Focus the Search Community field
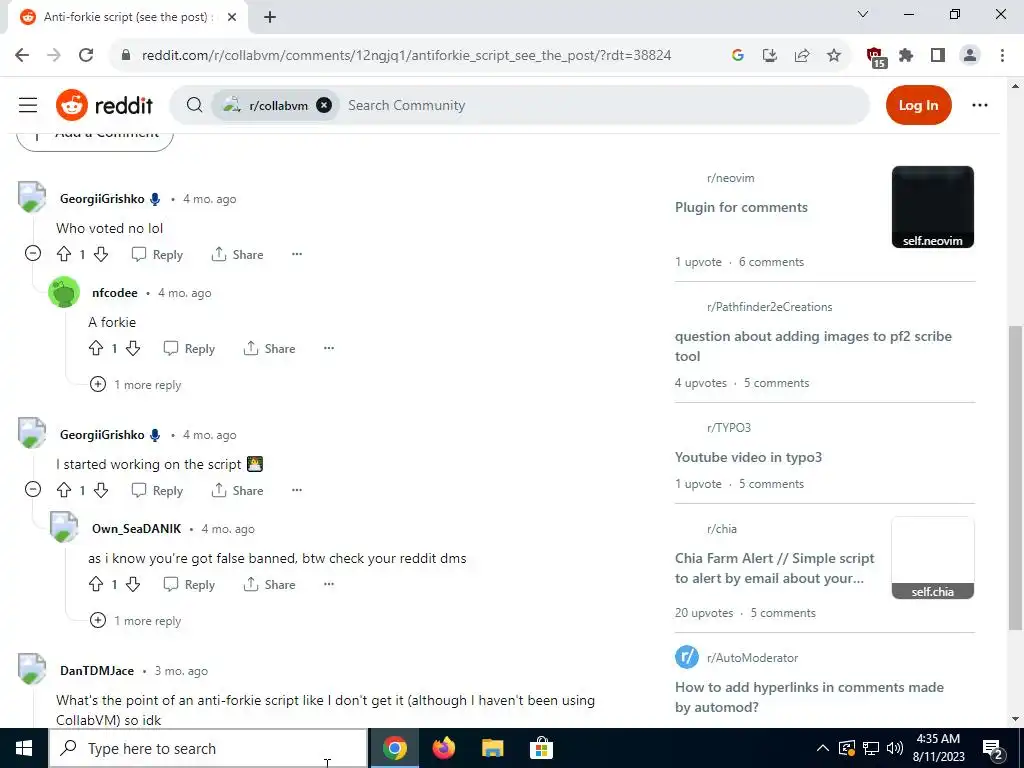The image size is (1024, 768). coord(601,105)
